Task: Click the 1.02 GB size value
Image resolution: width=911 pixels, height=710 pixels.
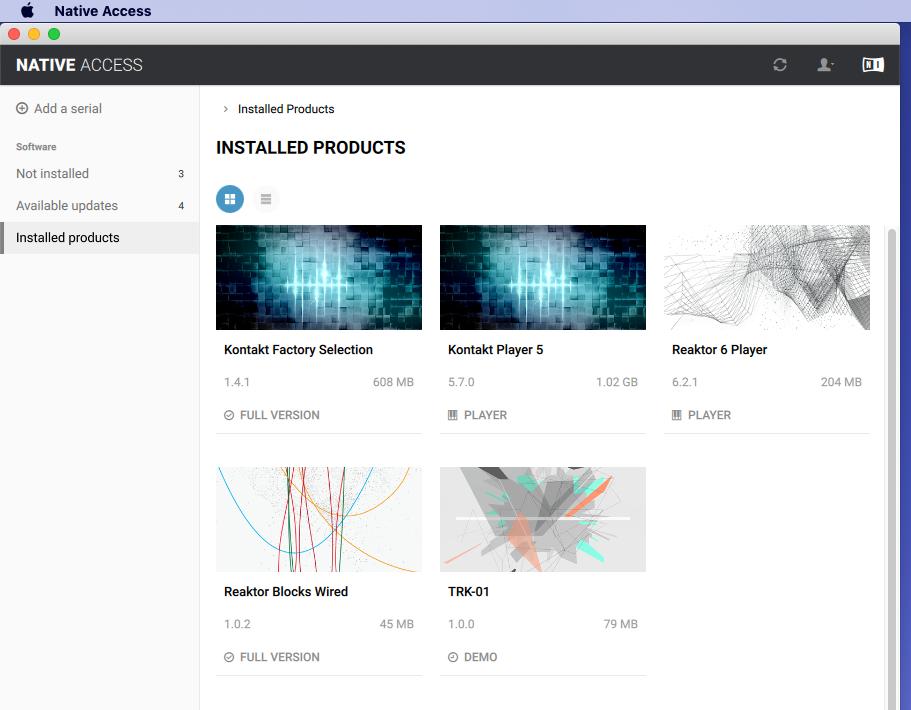Action: click(x=617, y=382)
